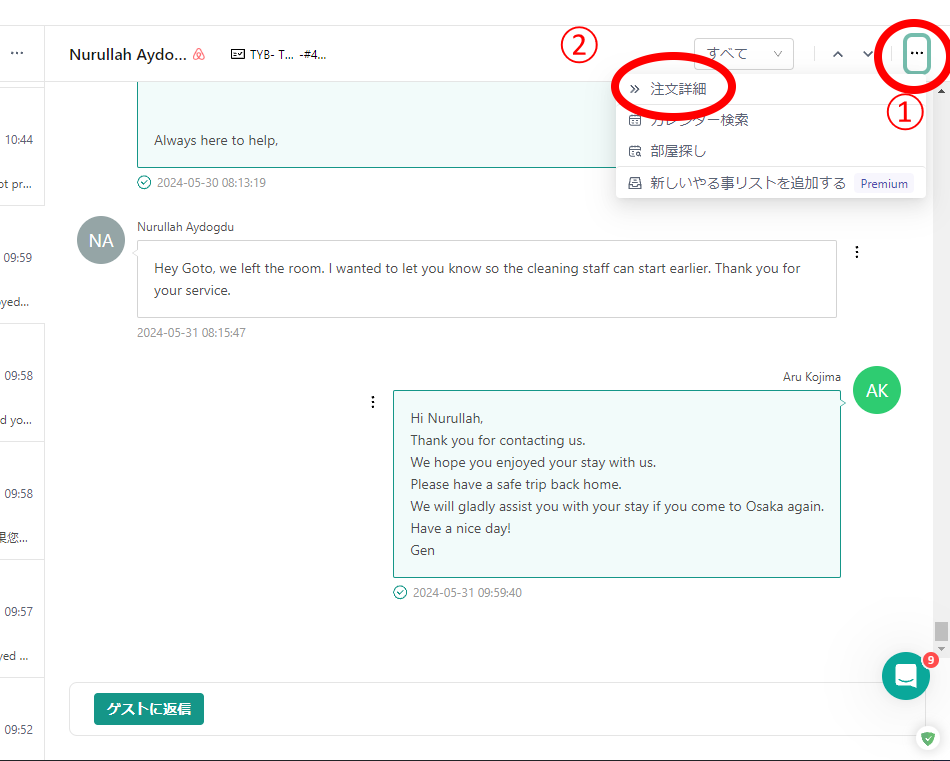Go to next conversation with down chevron
The image size is (950, 761).
[867, 54]
